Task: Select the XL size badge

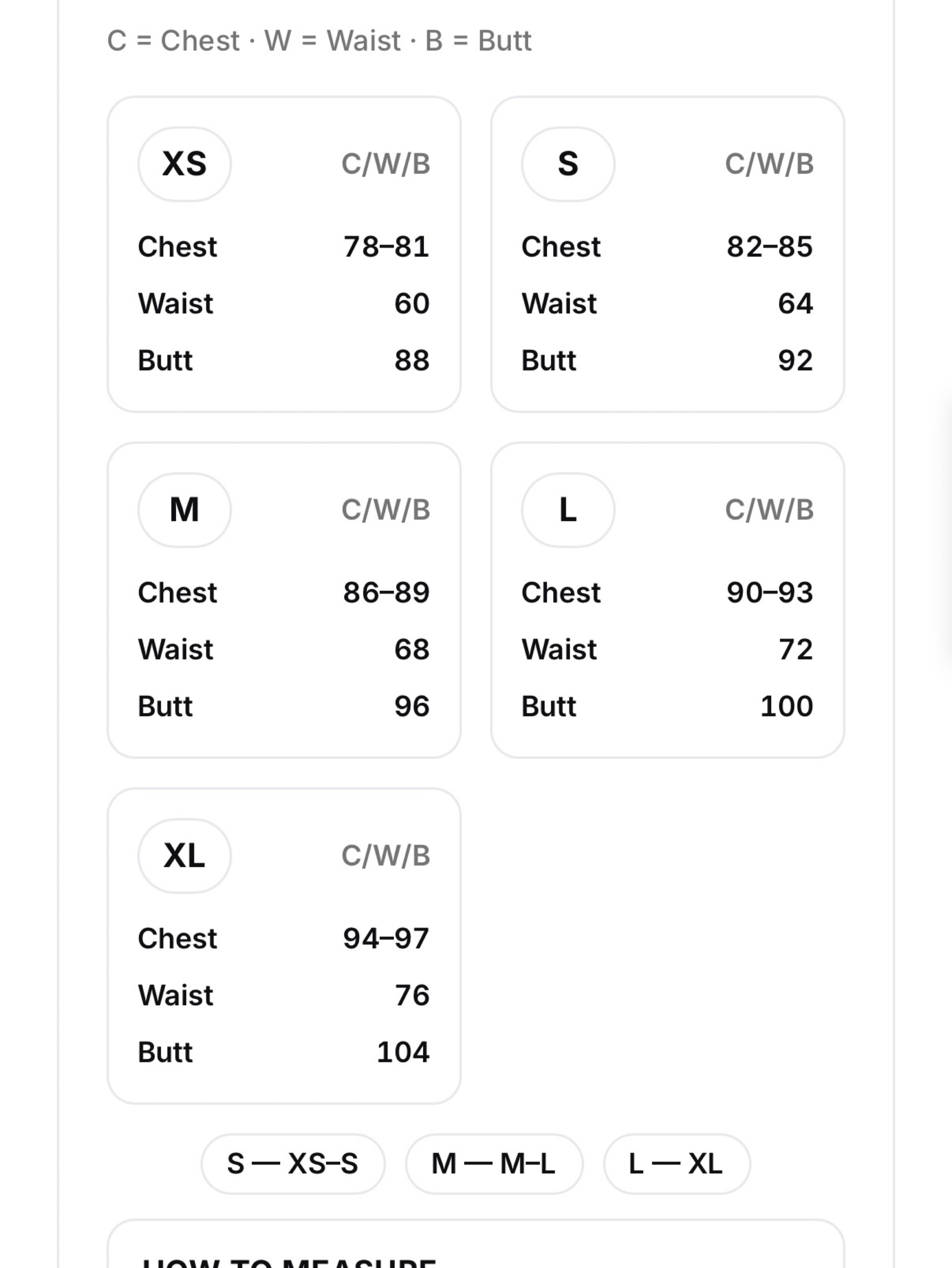Action: pos(185,856)
